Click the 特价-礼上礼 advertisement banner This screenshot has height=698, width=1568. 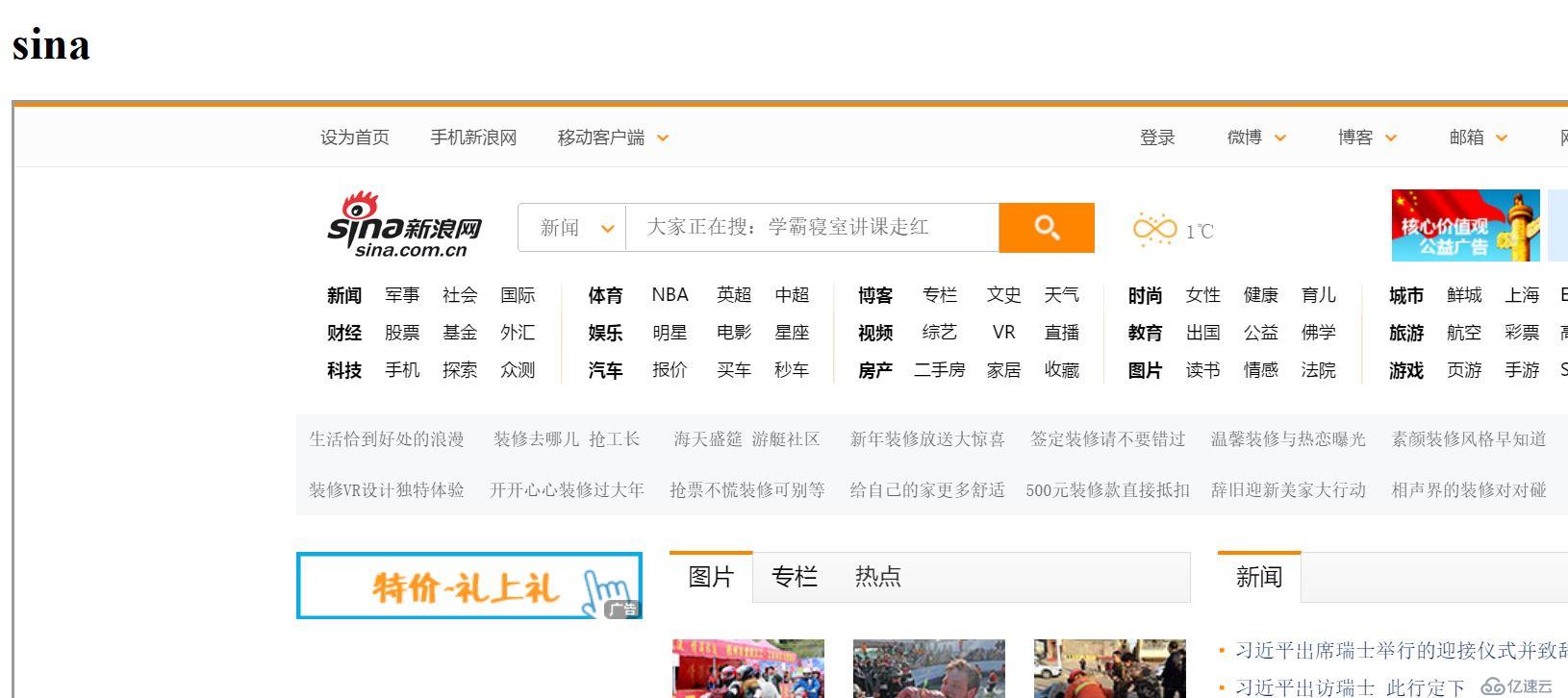469,586
